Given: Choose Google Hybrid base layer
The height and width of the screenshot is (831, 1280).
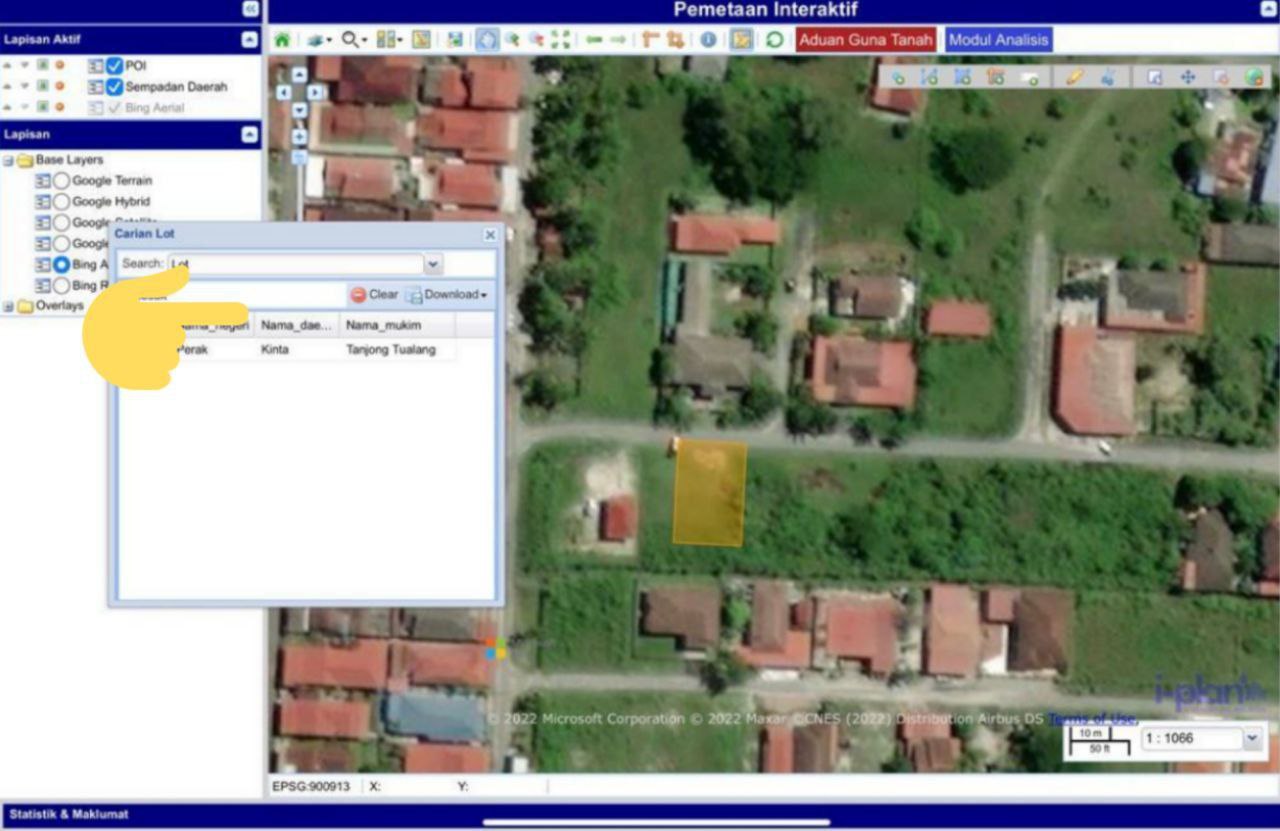Looking at the screenshot, I should 61,202.
